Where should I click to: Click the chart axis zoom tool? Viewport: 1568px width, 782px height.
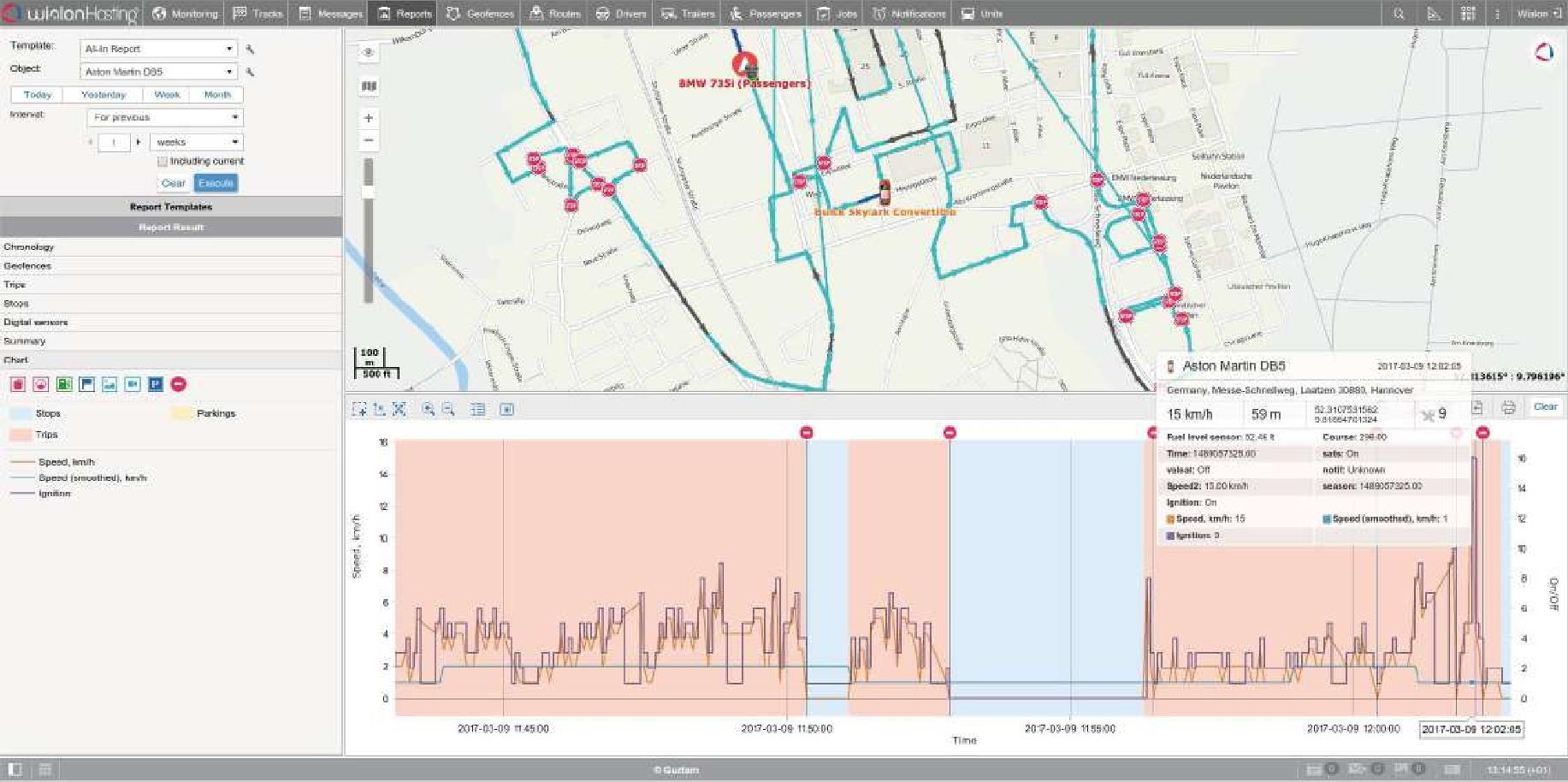tap(379, 410)
